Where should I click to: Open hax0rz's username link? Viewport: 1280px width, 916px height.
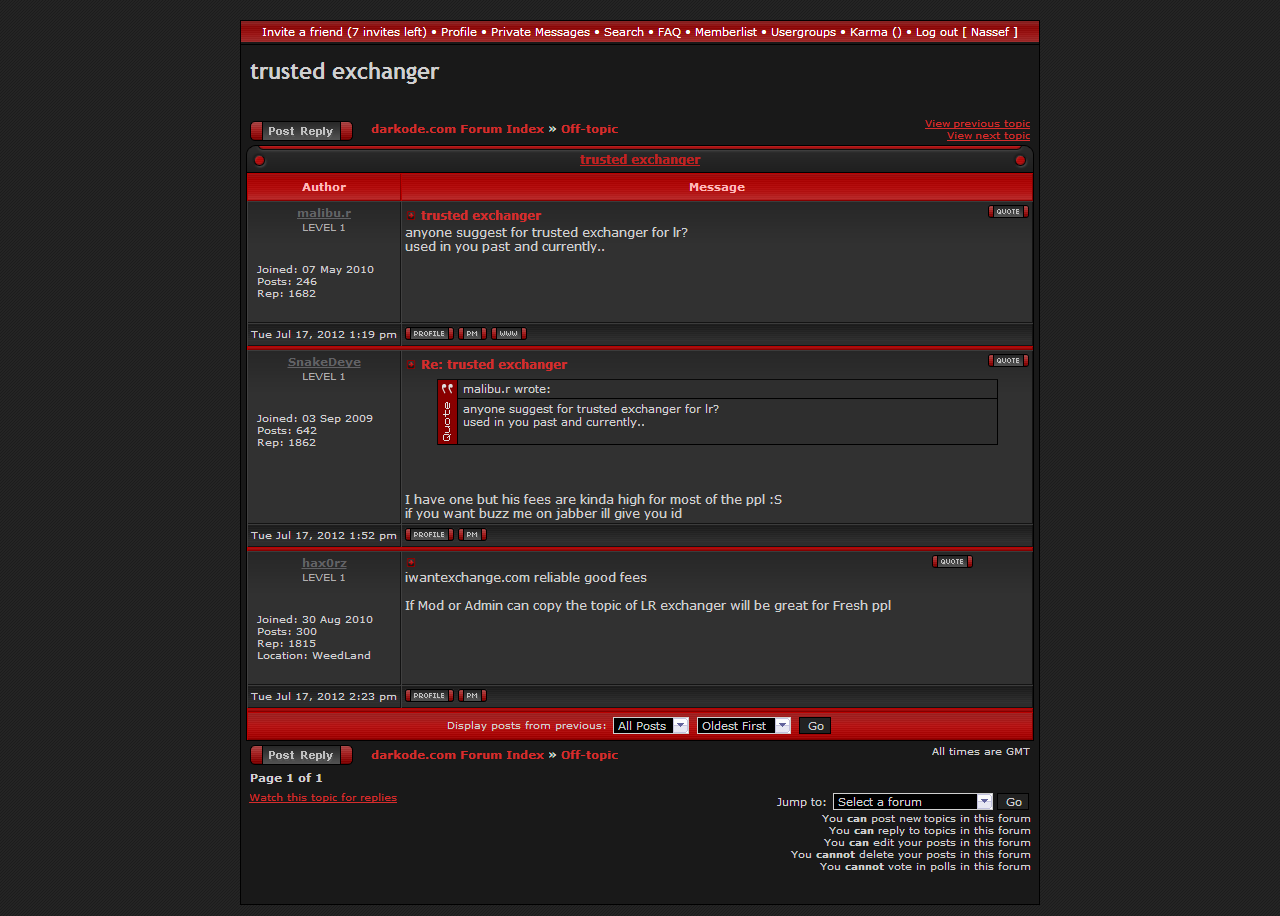click(324, 564)
